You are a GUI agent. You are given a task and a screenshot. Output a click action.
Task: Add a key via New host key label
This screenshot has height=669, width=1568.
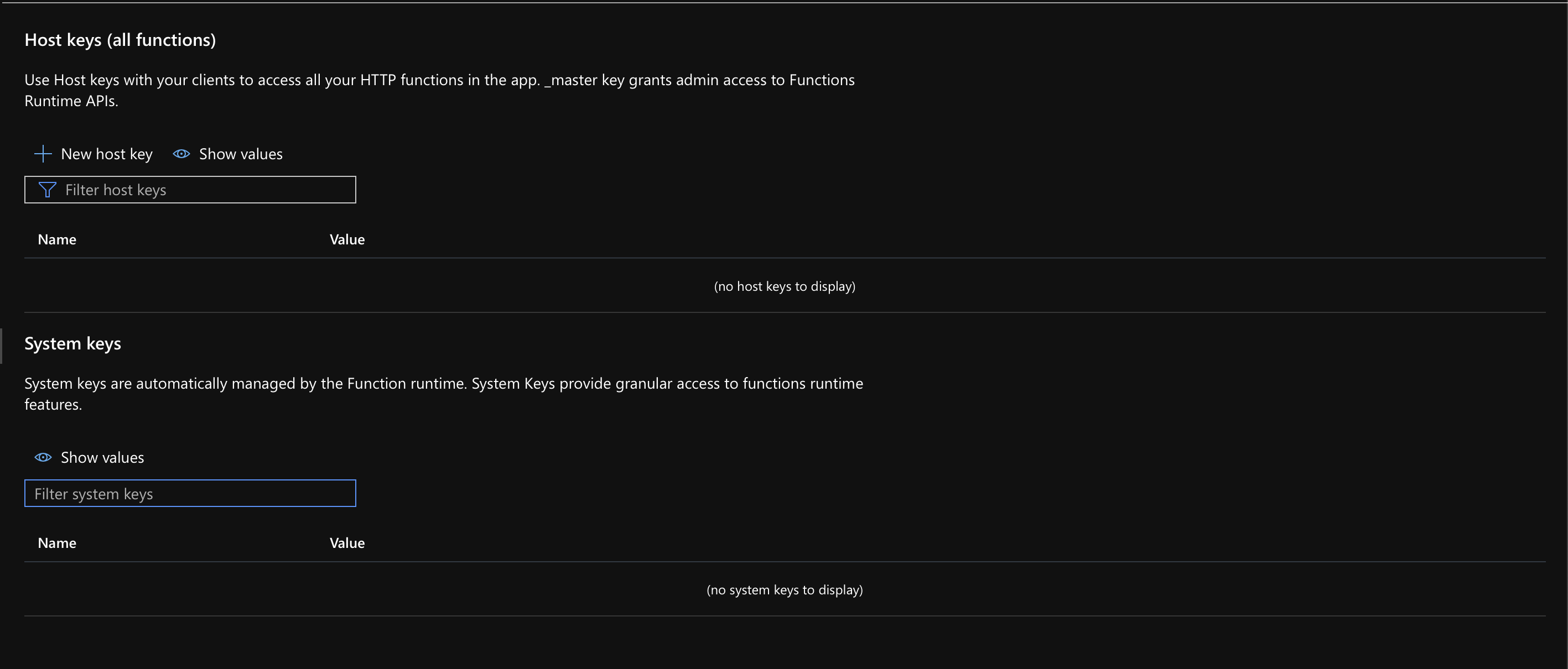coord(107,154)
